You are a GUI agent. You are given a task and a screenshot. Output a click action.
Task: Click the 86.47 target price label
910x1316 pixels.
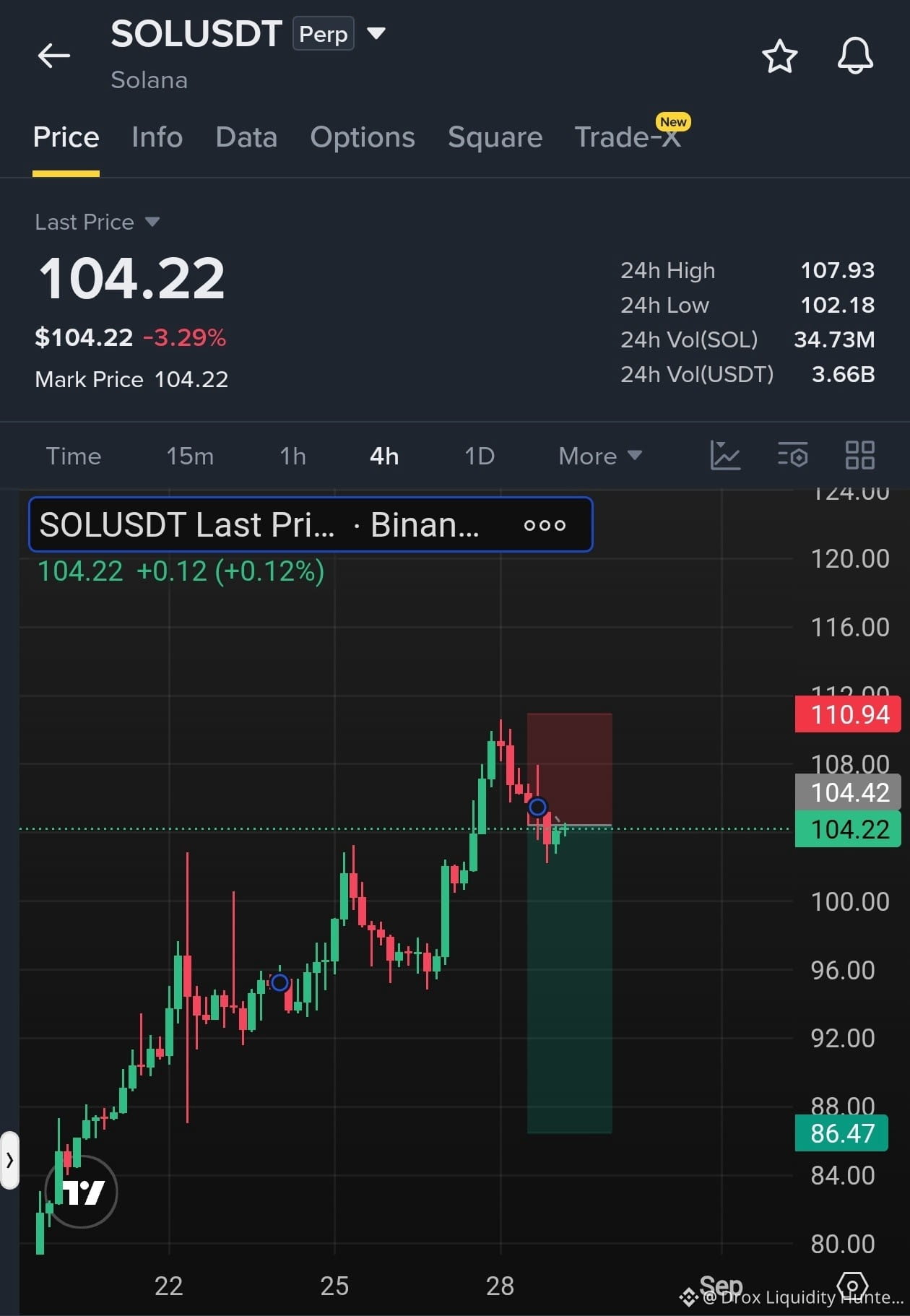point(842,1133)
